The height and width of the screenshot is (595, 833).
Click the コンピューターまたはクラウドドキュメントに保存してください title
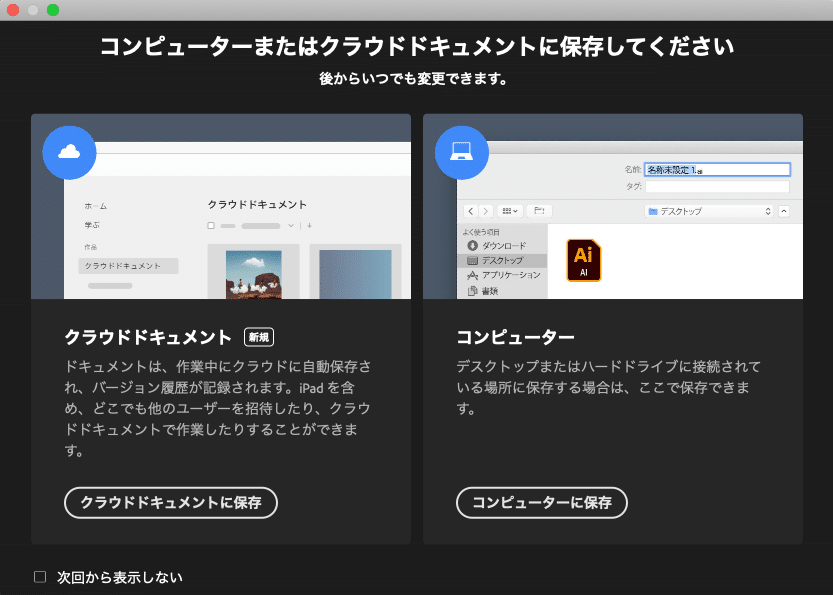417,46
